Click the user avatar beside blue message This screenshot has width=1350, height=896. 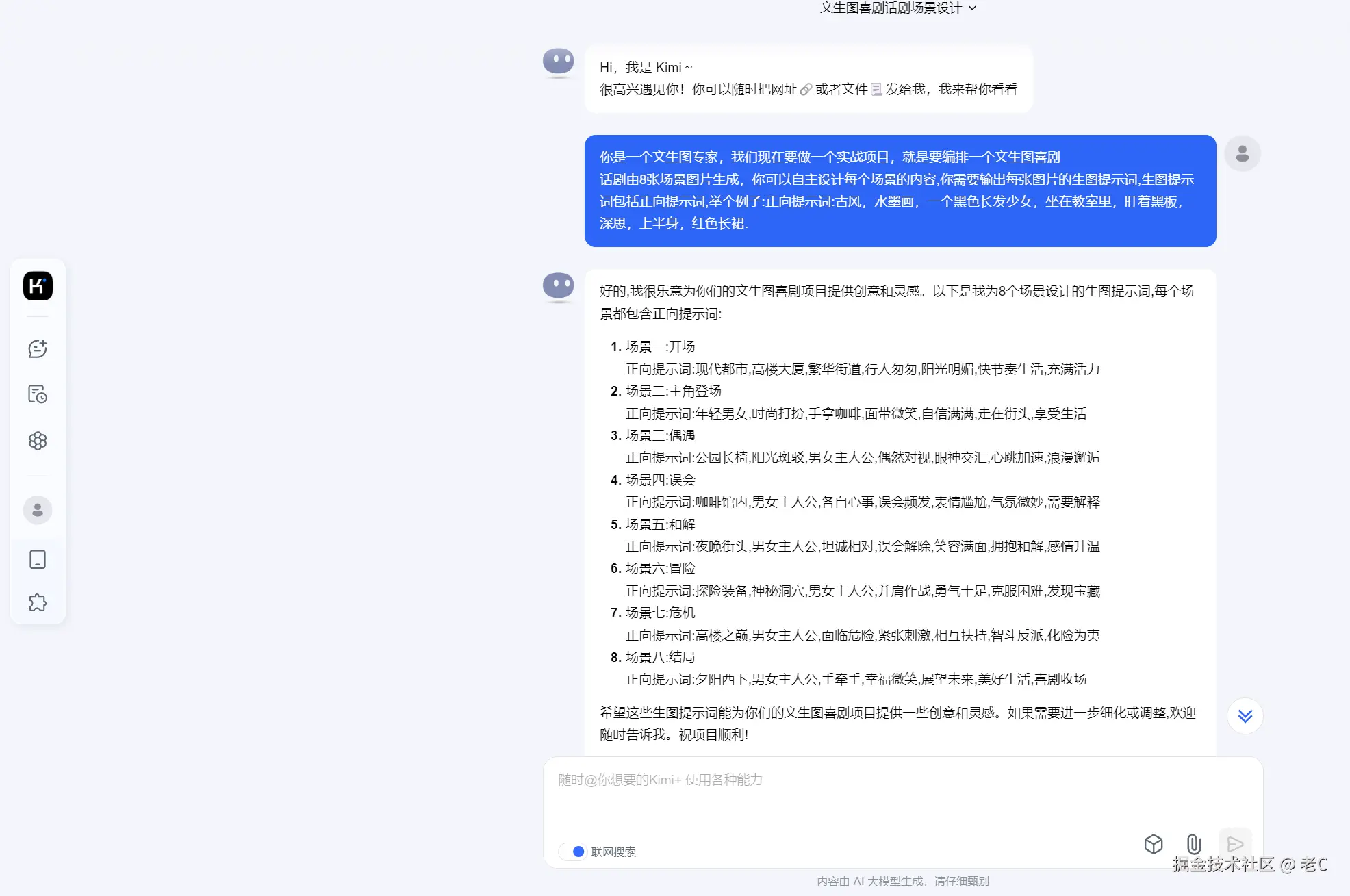click(x=1243, y=153)
